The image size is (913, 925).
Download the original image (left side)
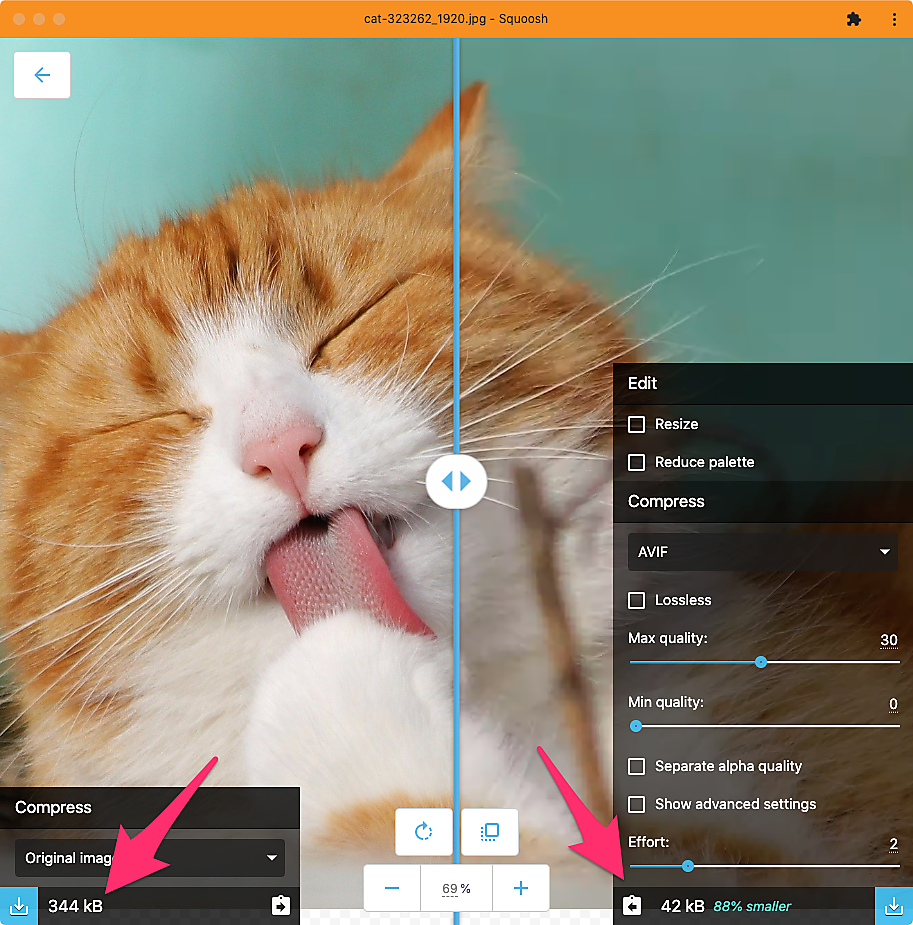[x=19, y=906]
